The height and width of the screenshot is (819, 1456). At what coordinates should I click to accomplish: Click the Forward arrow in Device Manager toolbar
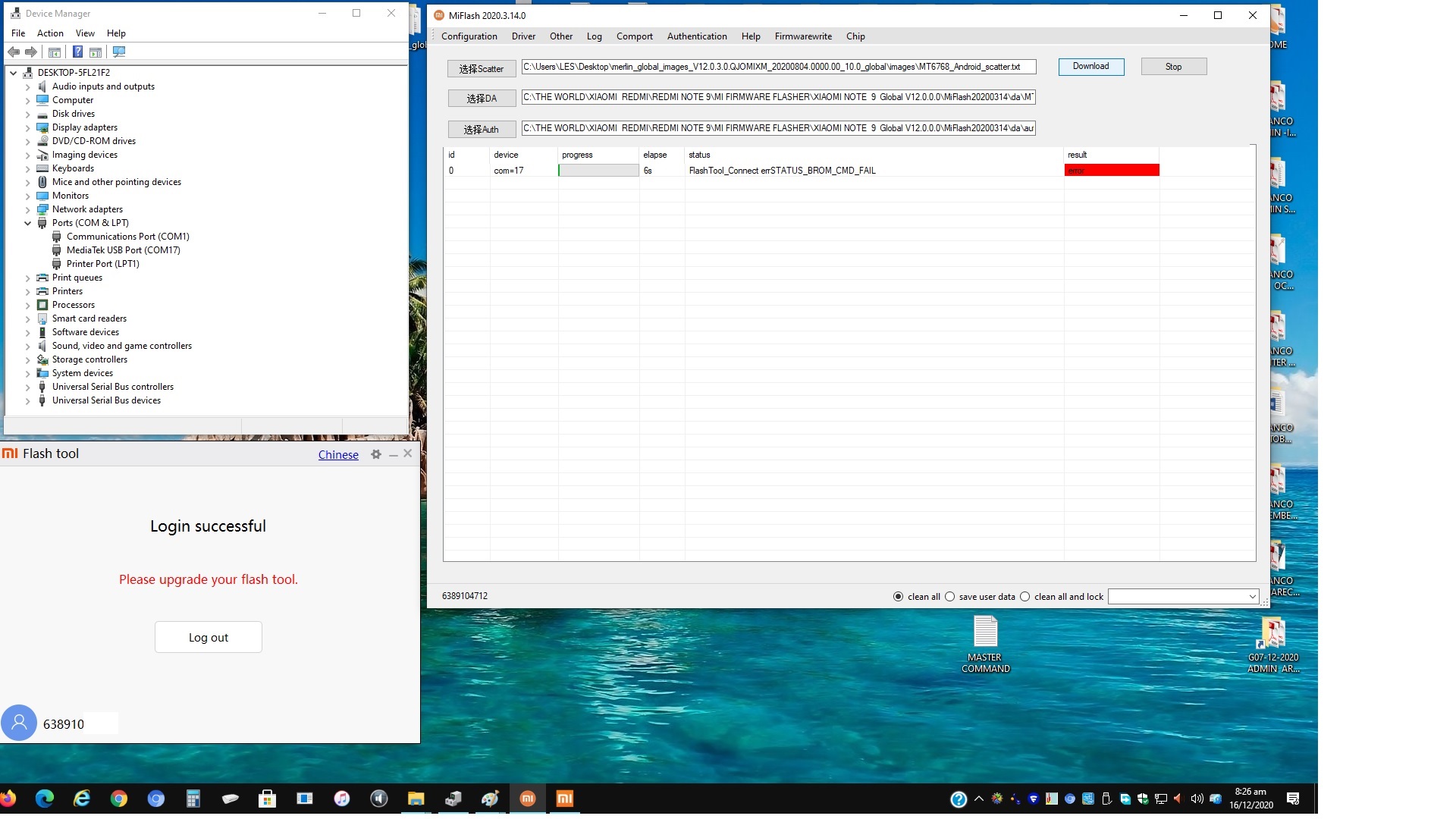pos(31,52)
